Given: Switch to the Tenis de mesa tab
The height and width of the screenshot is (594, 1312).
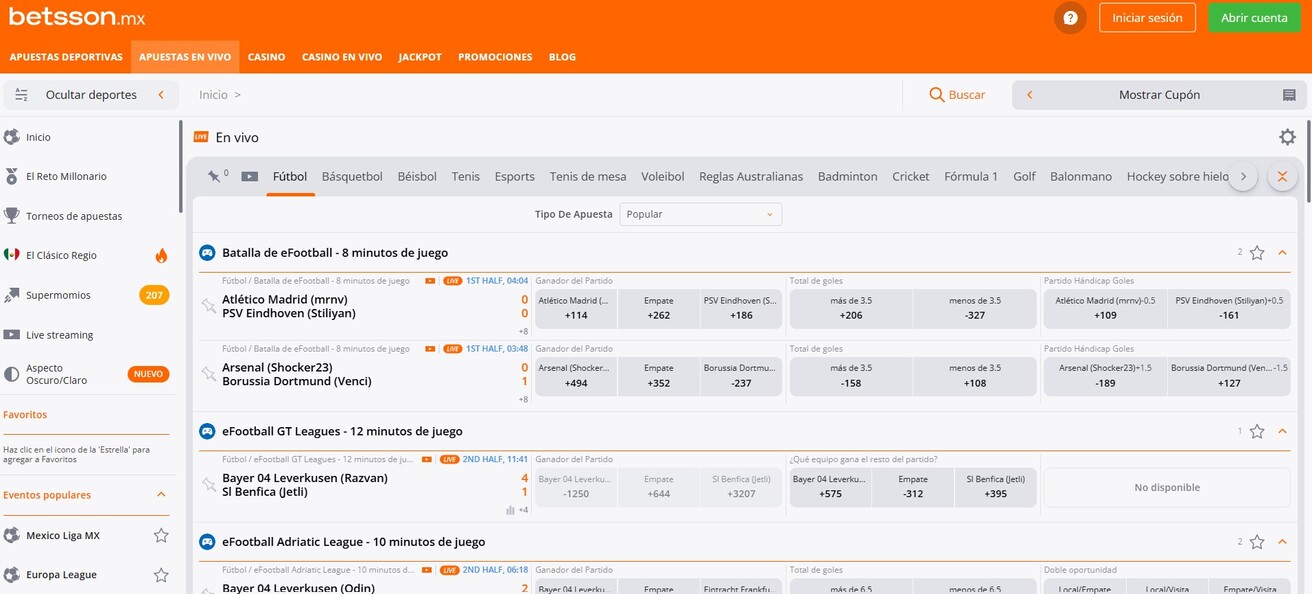Looking at the screenshot, I should [x=588, y=176].
